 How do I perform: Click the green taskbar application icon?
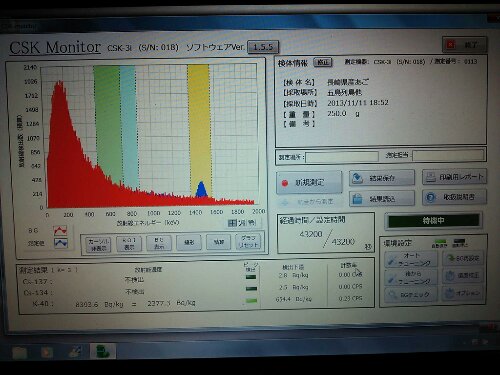103,351
